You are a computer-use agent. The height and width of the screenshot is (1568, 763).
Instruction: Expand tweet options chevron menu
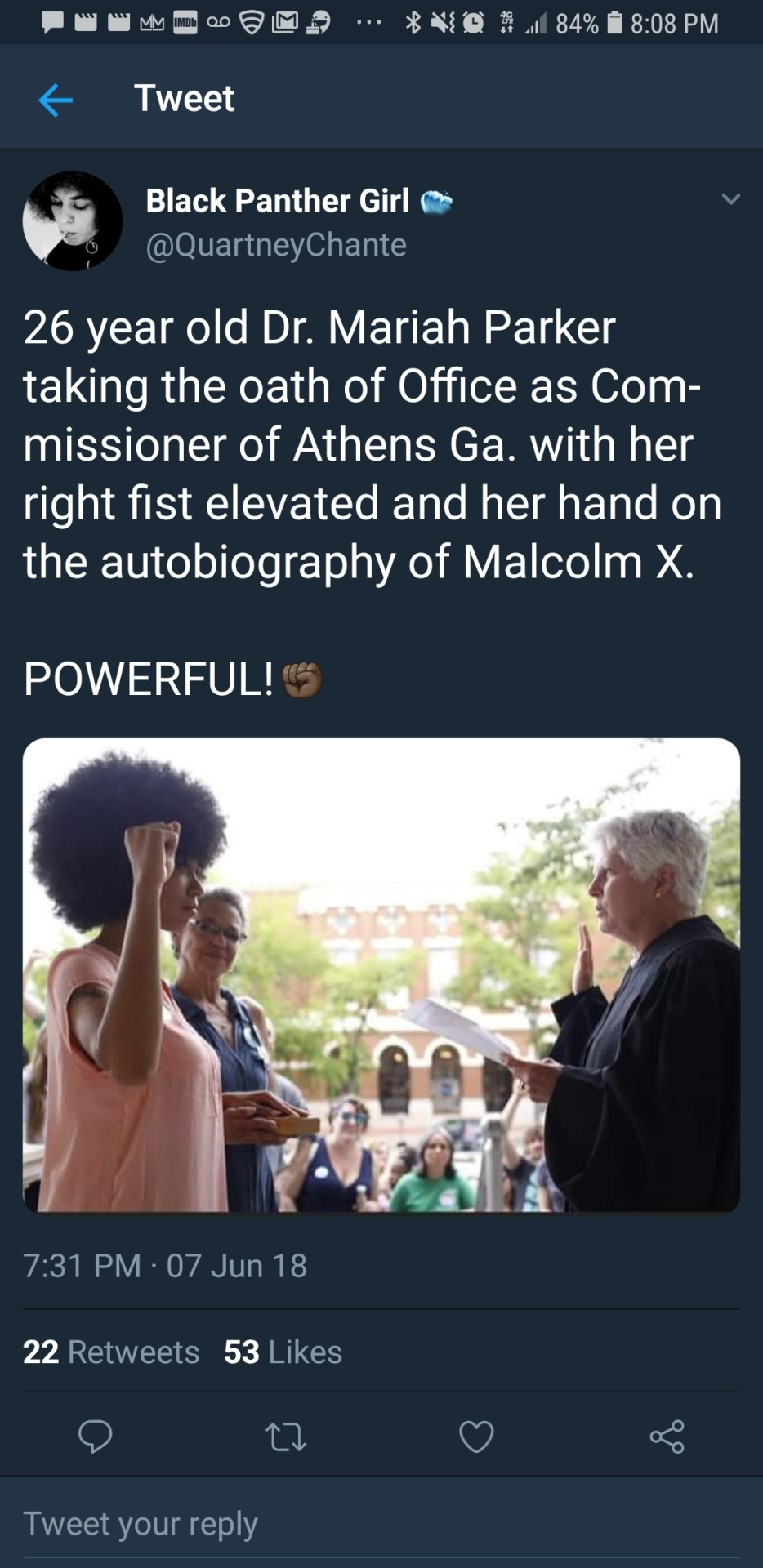point(731,198)
